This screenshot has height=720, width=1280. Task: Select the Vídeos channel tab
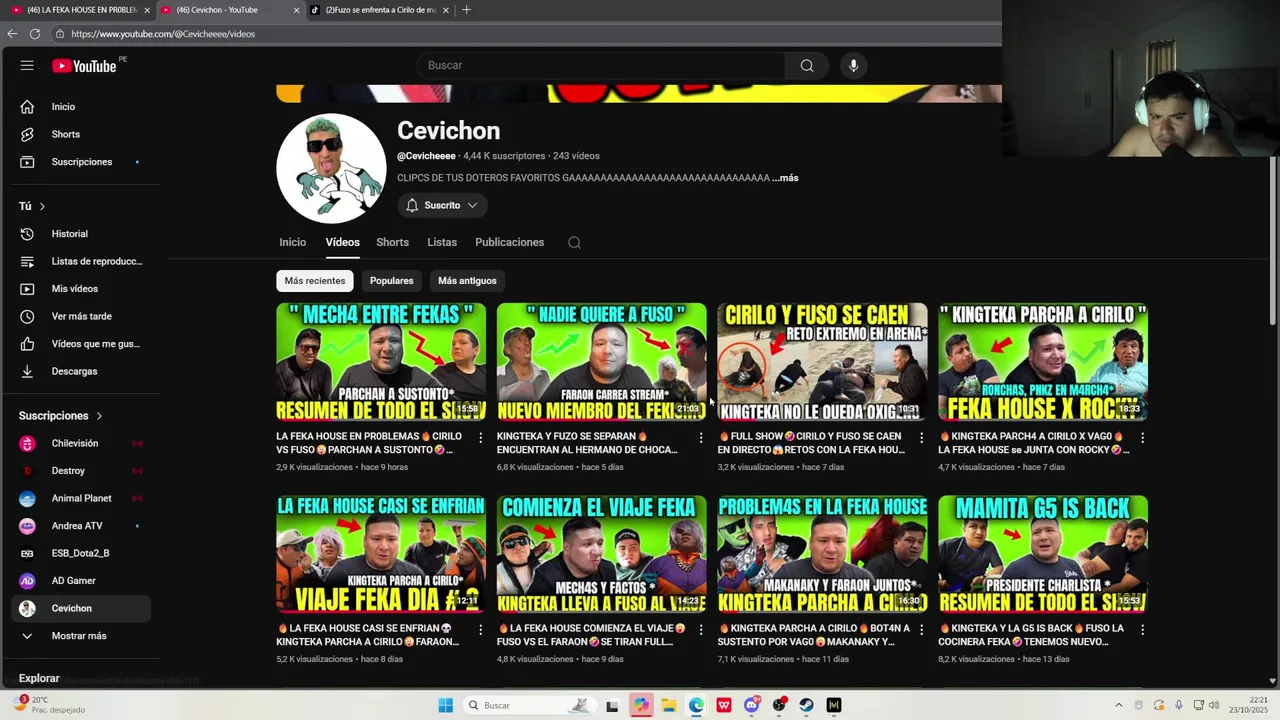click(x=342, y=242)
